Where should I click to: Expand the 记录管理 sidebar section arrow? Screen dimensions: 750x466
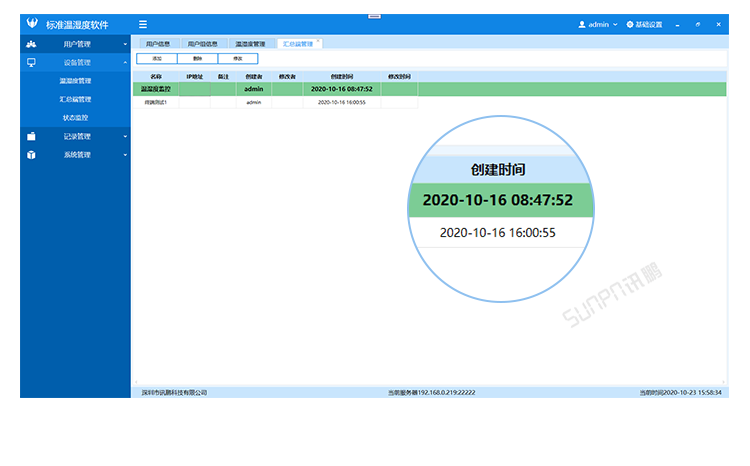125,136
